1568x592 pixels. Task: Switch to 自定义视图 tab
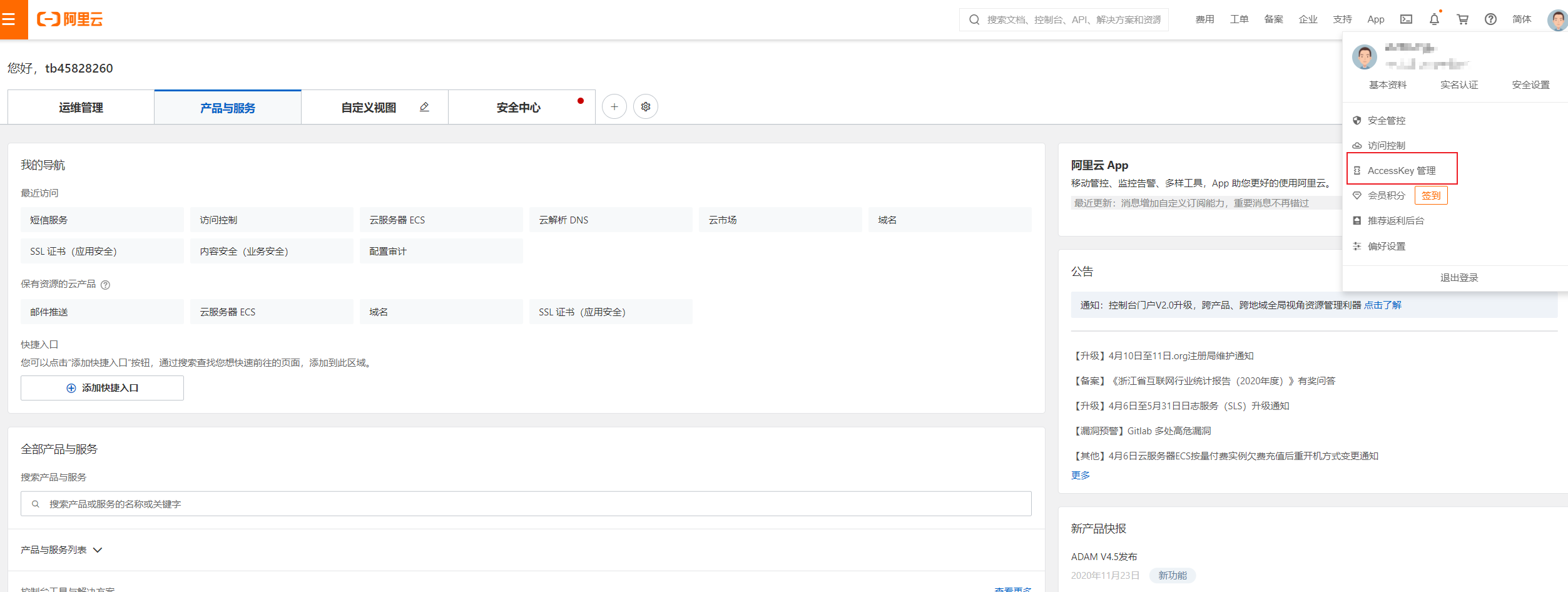tap(369, 108)
